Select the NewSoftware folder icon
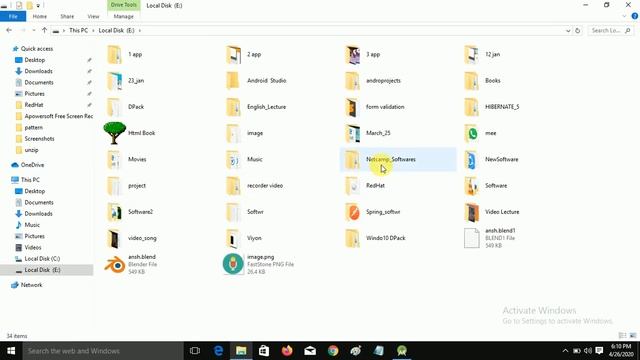The width and height of the screenshot is (640, 360). pos(471,160)
